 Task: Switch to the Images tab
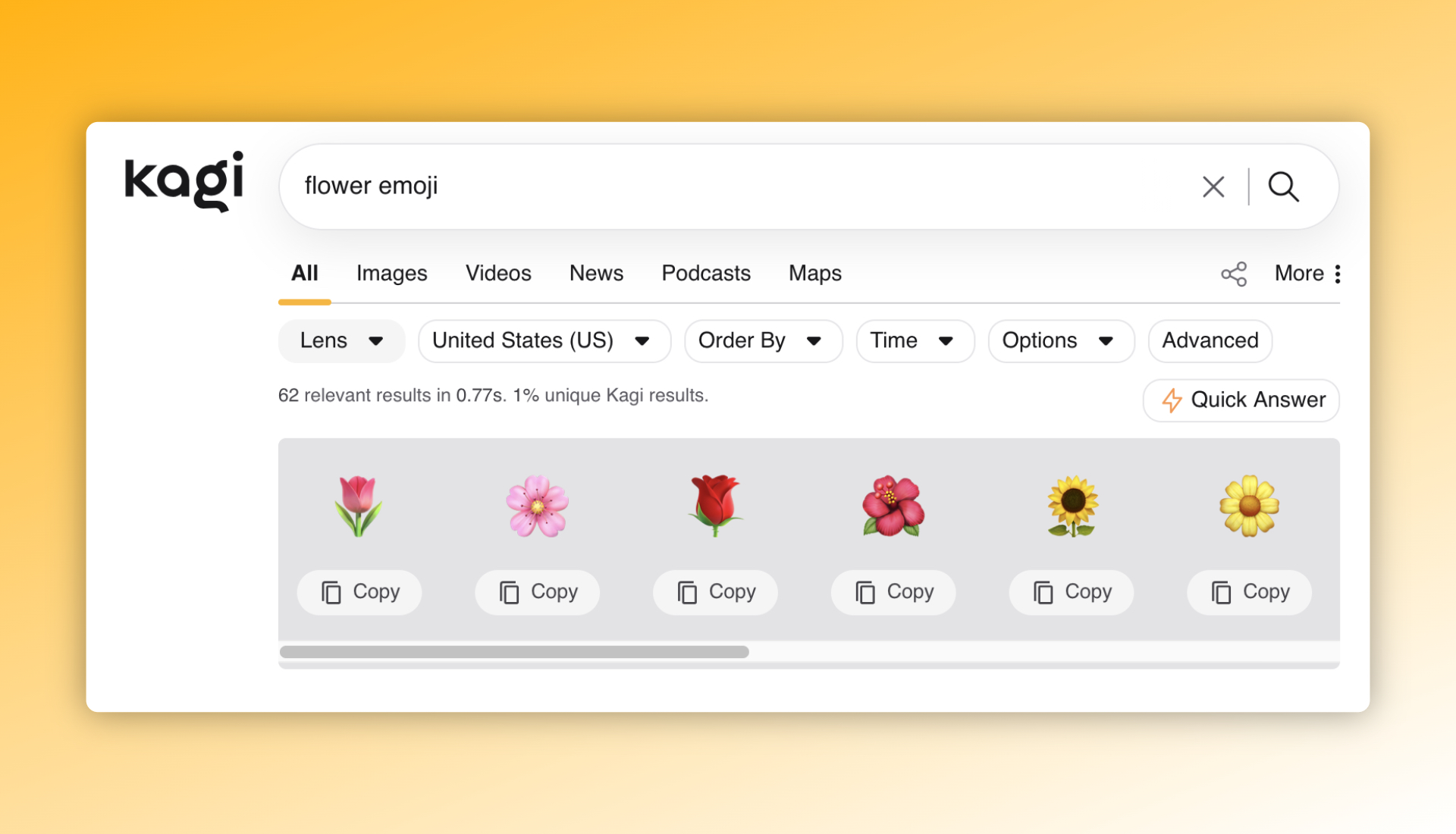391,273
